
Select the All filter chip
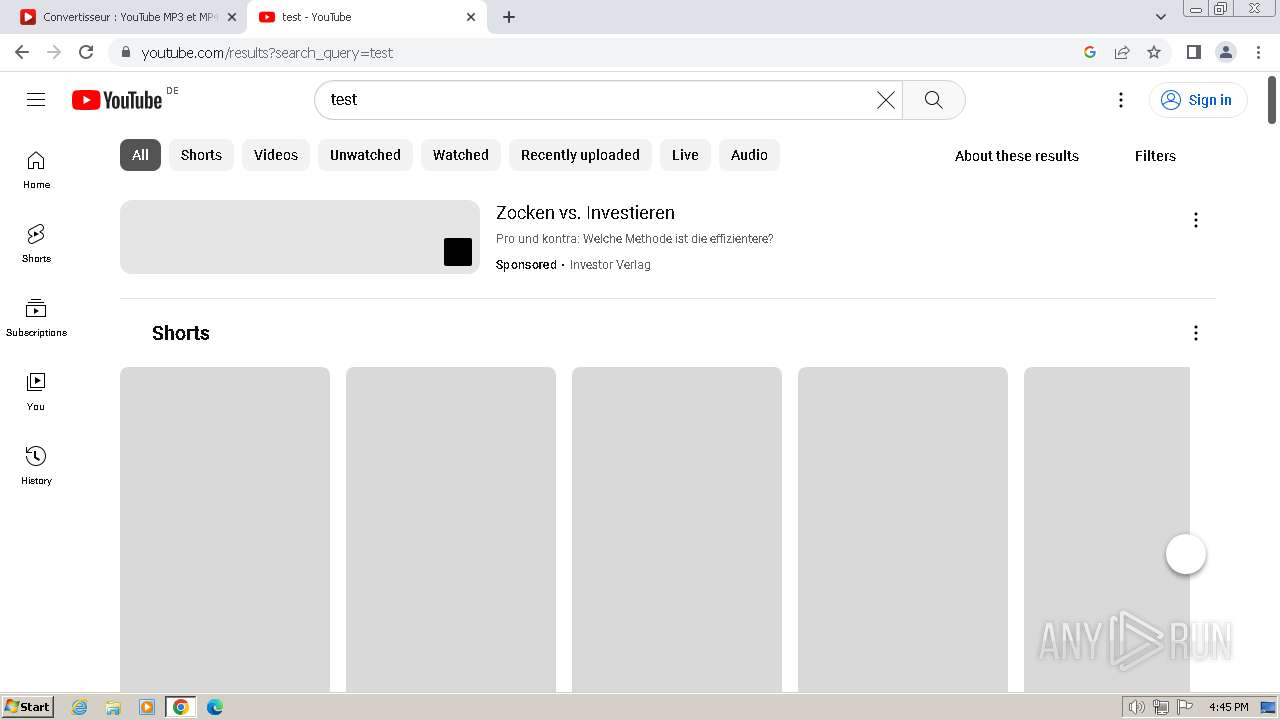pos(140,155)
